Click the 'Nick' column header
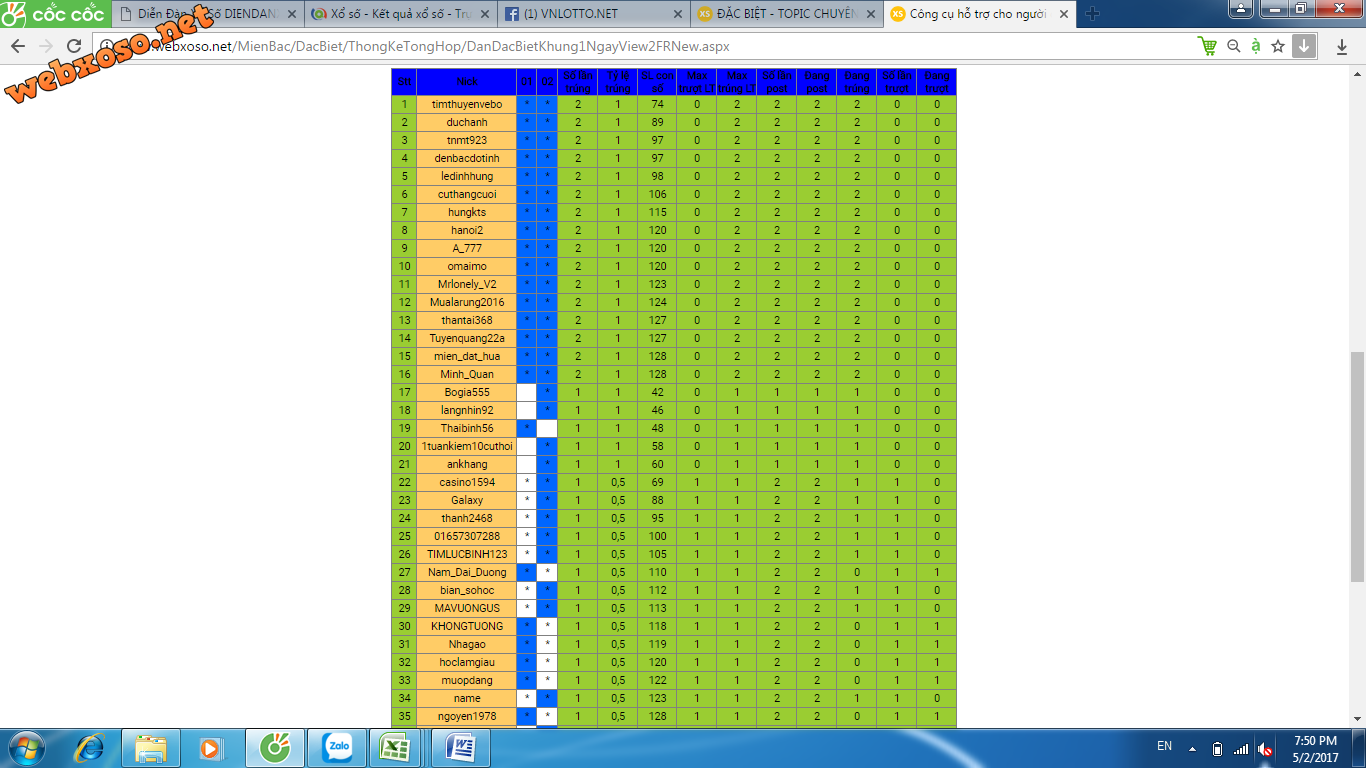The height and width of the screenshot is (768, 1366). [x=467, y=82]
